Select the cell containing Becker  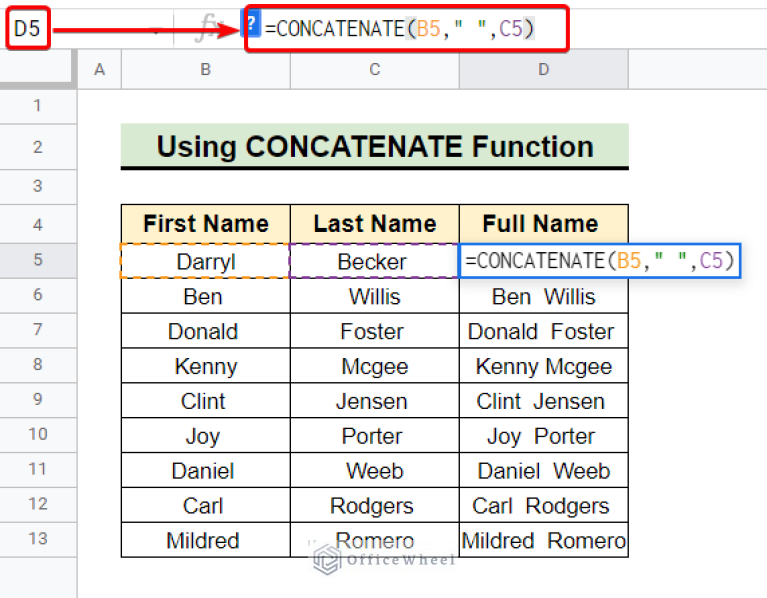click(x=374, y=261)
